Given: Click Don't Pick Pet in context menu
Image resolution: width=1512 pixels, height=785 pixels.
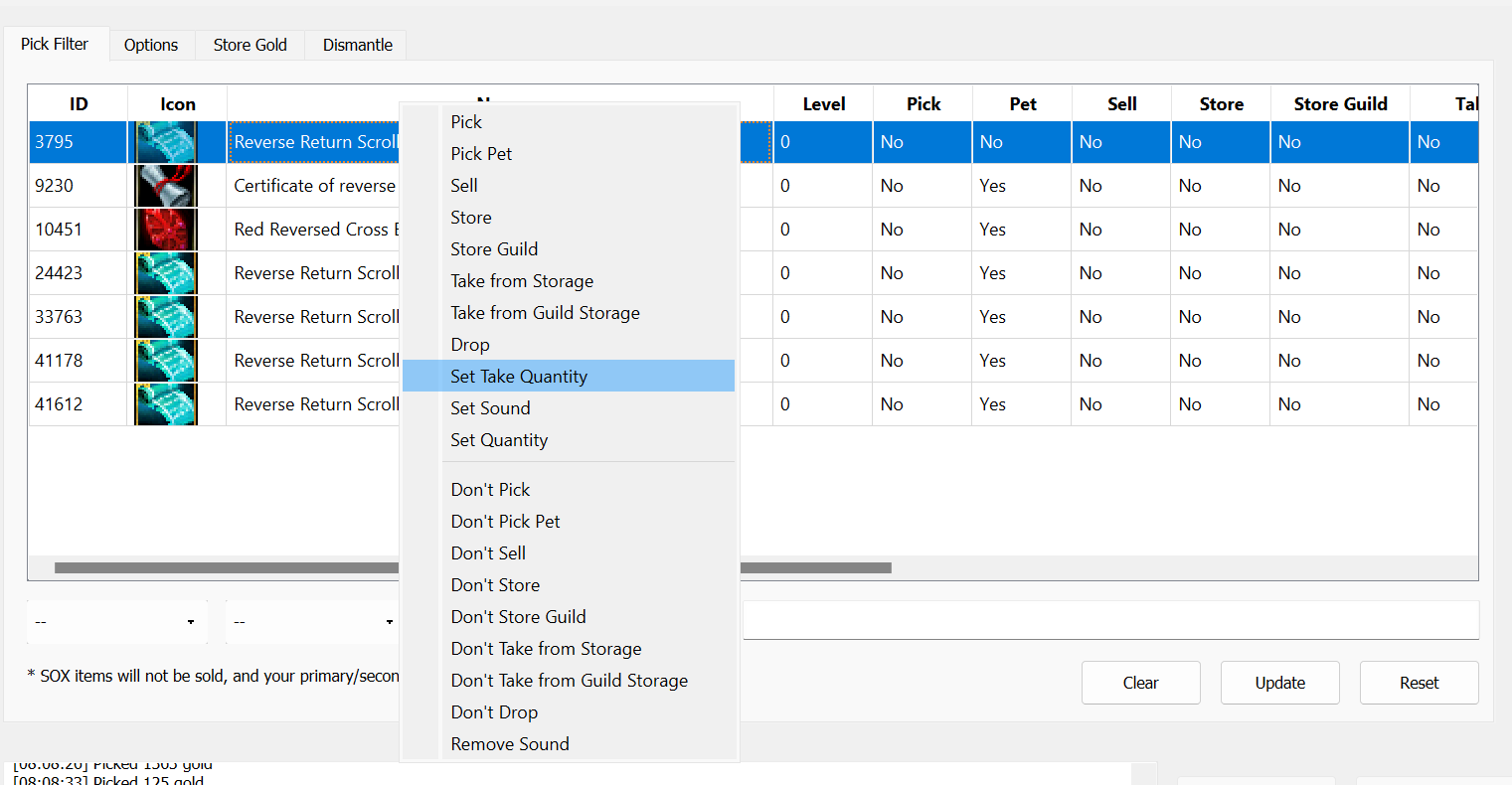Looking at the screenshot, I should [x=505, y=522].
